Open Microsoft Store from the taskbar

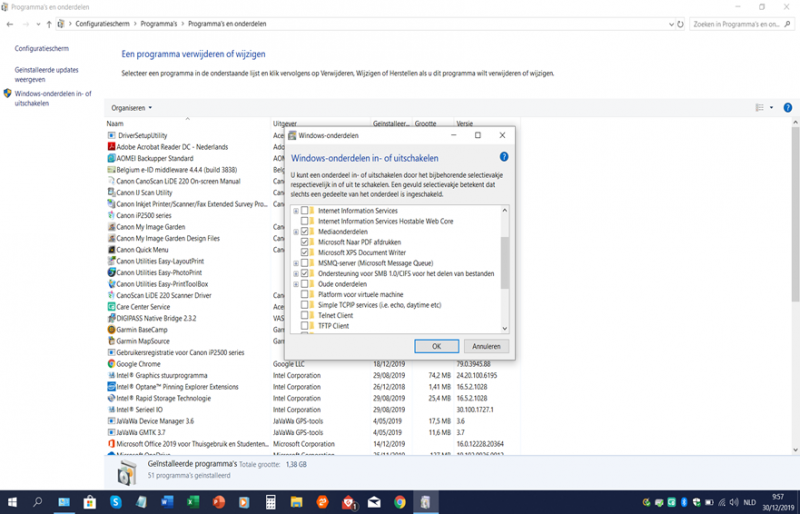coord(89,501)
